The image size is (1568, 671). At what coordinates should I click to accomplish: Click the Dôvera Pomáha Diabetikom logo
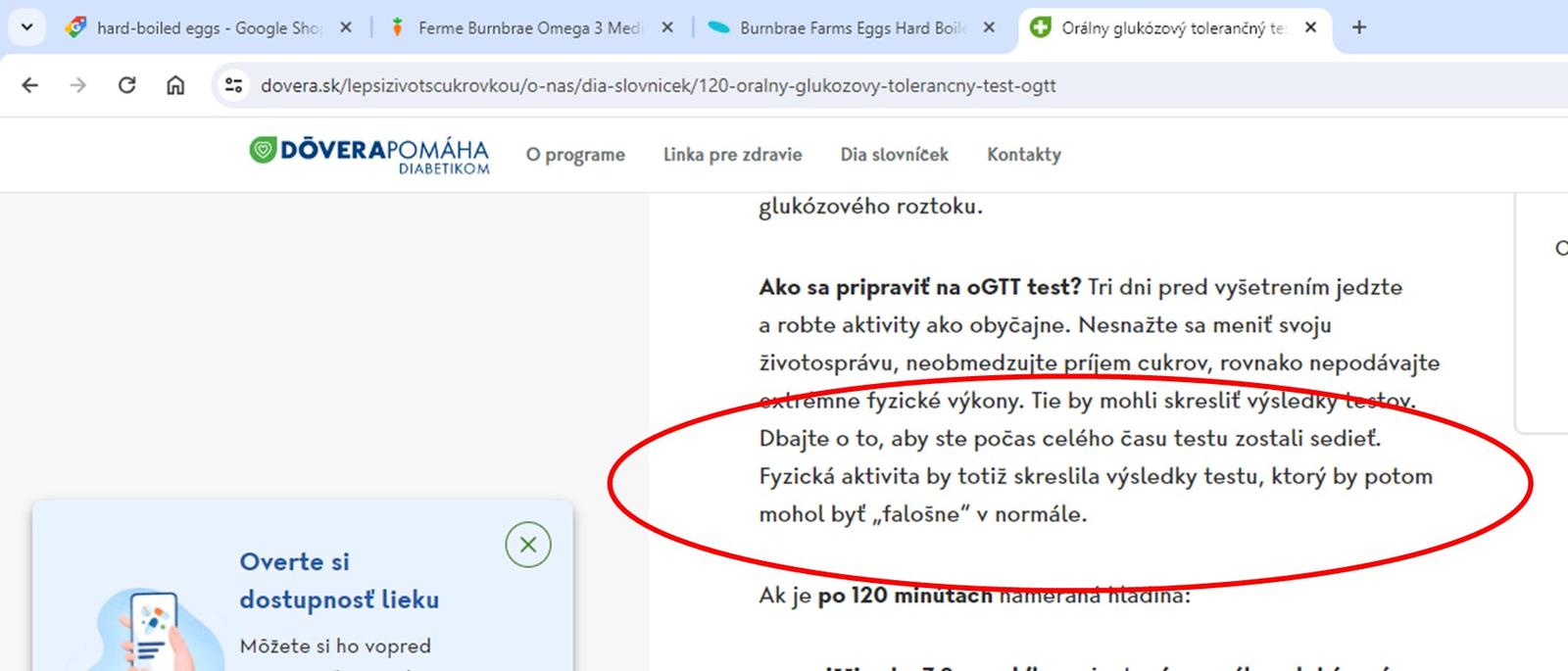369,155
